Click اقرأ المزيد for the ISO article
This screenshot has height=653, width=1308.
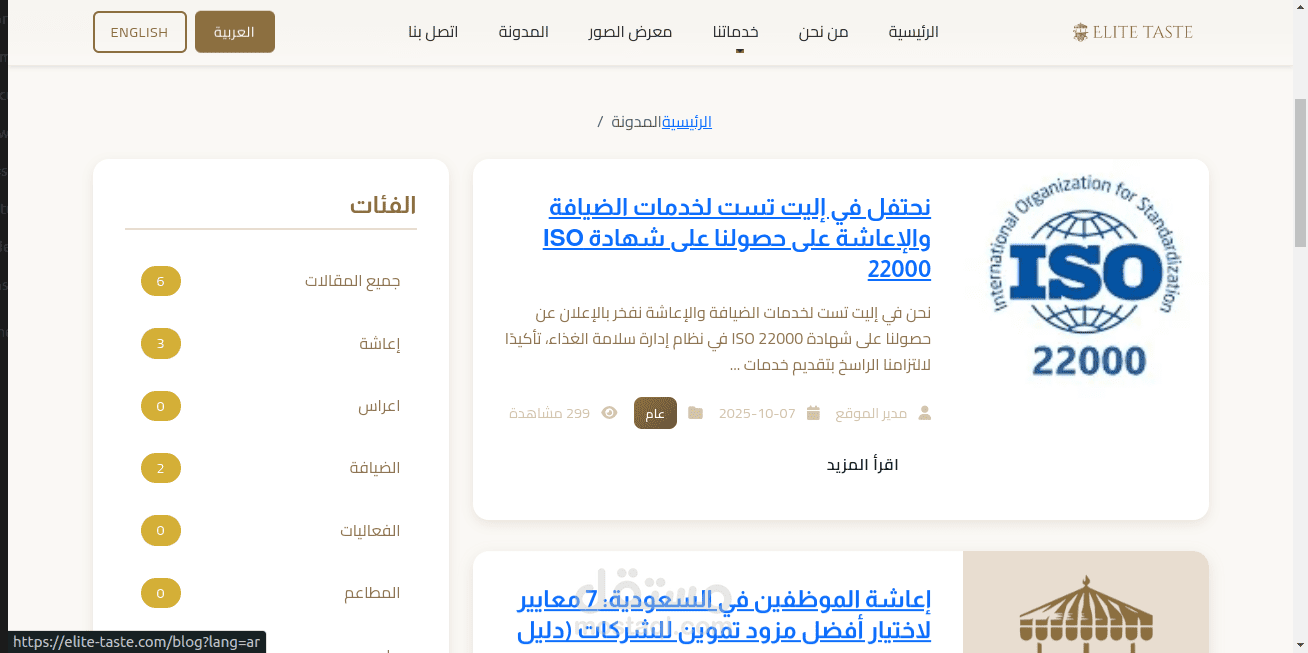coord(862,465)
